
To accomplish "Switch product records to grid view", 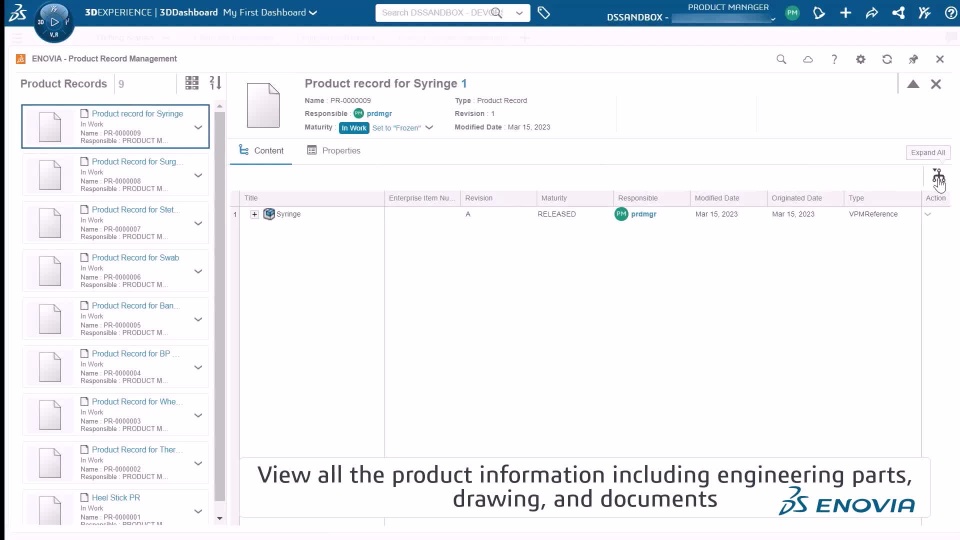I will 192,83.
